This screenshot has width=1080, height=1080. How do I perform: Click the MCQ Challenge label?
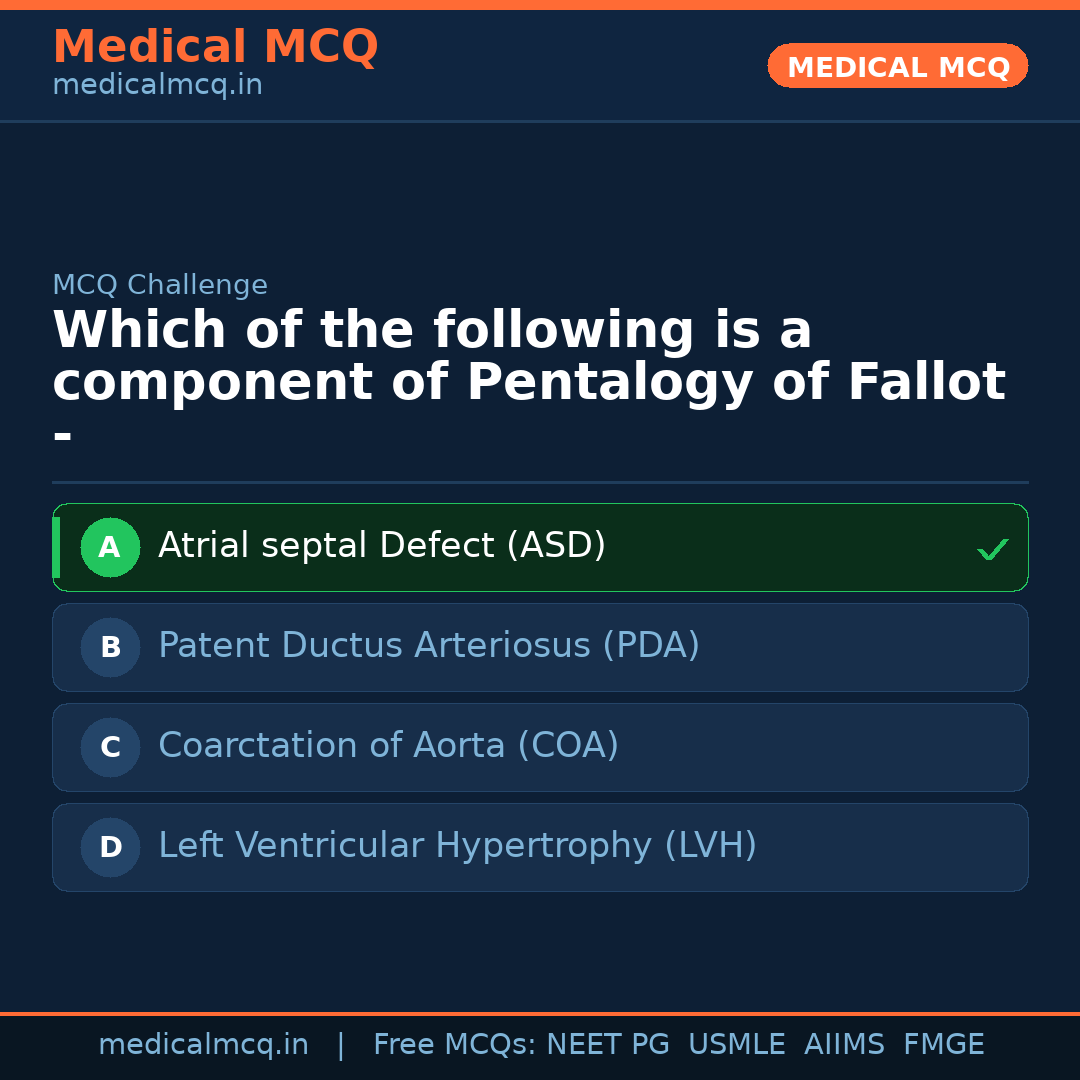[x=160, y=285]
